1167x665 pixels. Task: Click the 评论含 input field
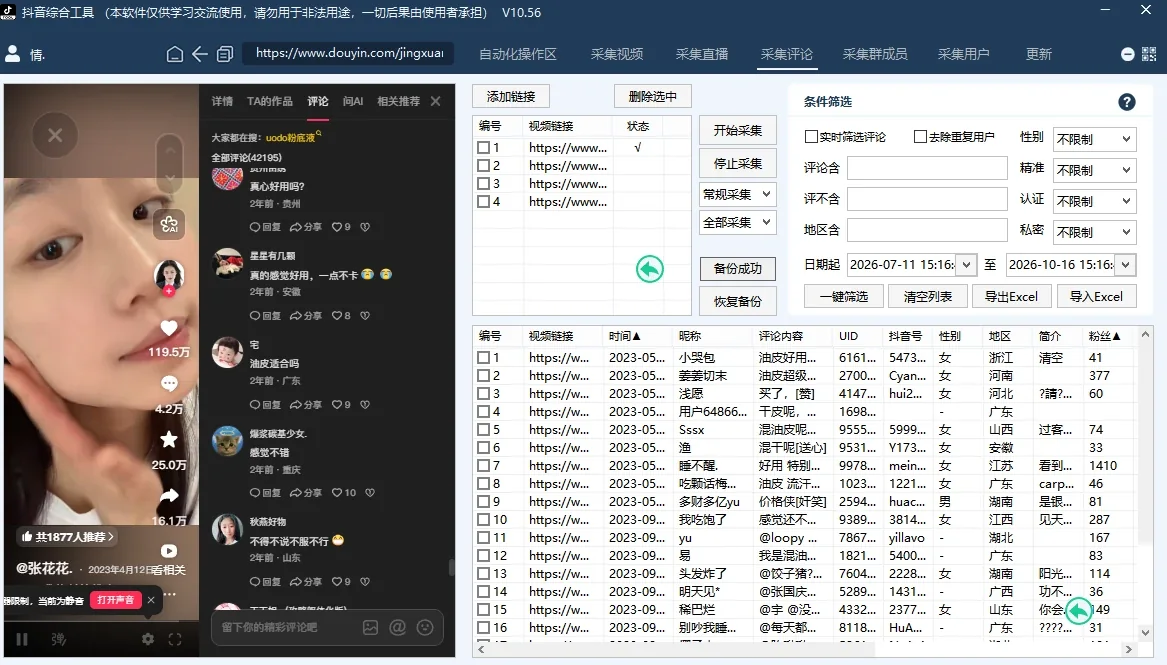tap(927, 168)
